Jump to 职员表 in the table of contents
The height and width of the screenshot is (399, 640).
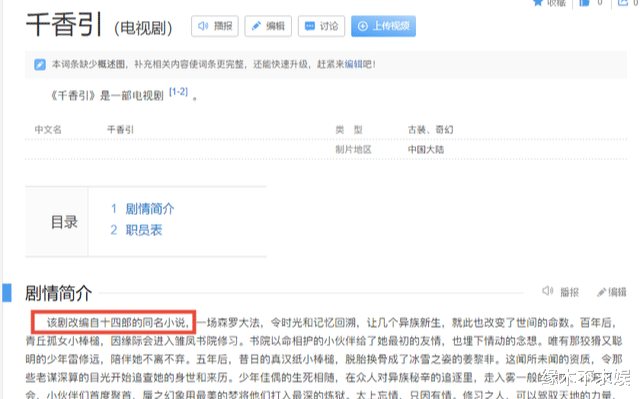(144, 230)
